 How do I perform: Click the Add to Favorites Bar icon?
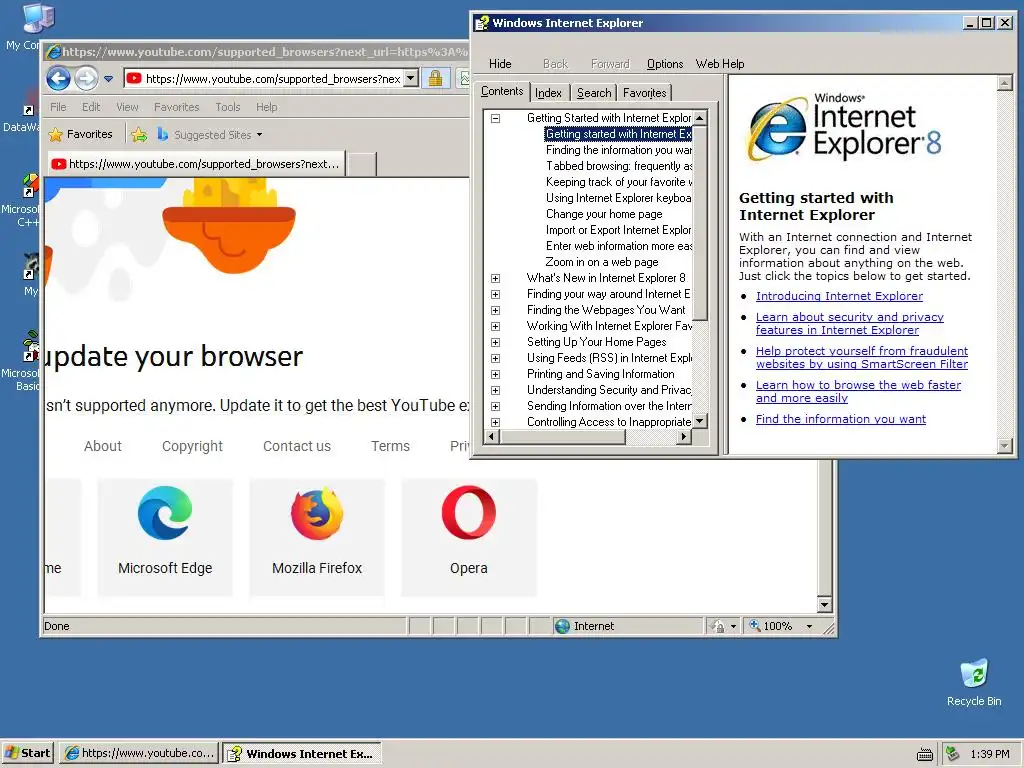pos(139,135)
